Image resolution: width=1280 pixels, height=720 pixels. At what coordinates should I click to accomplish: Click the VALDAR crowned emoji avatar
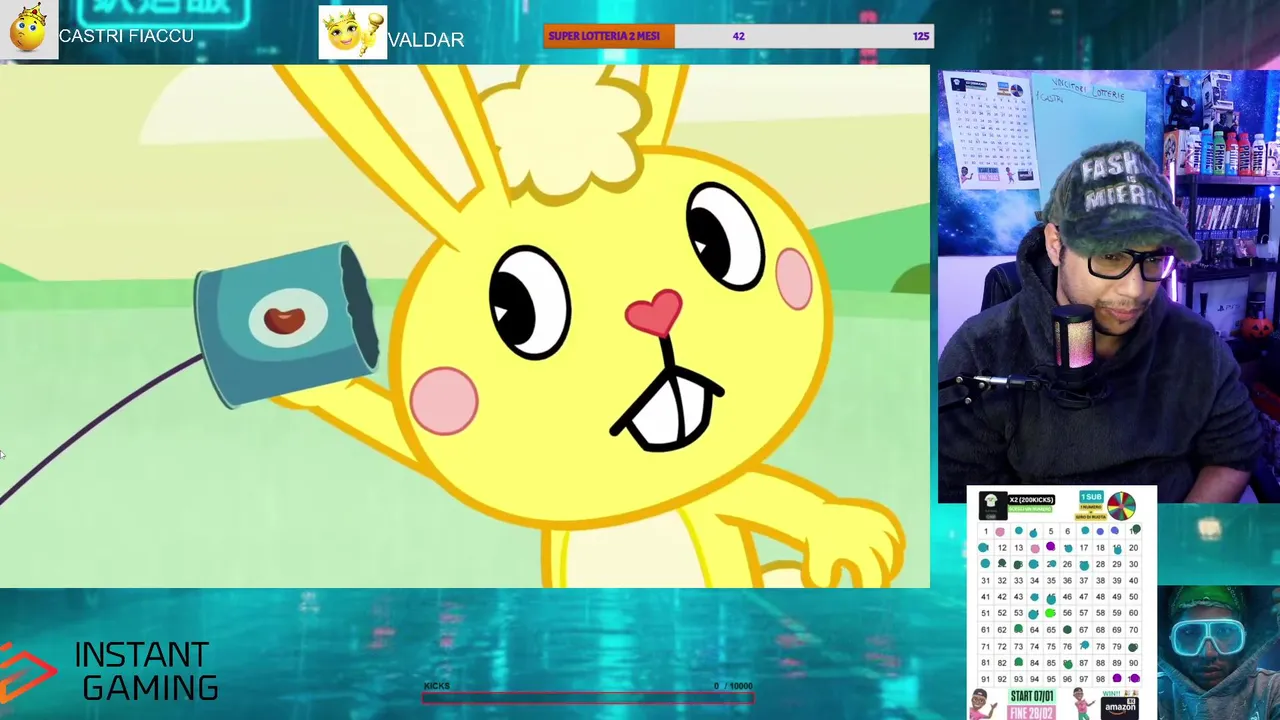pyautogui.click(x=352, y=33)
